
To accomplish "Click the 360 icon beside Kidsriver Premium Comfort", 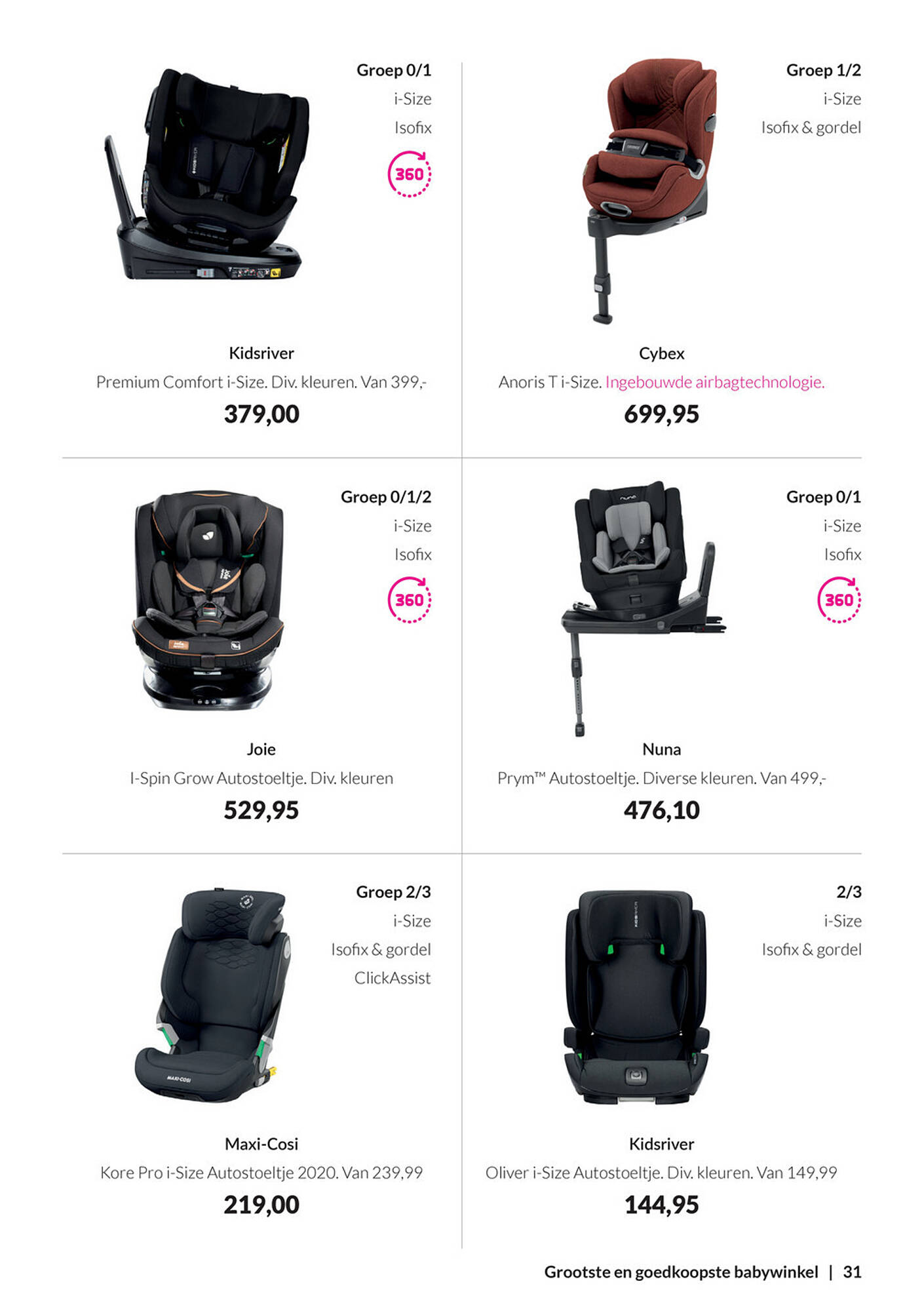I will (x=410, y=174).
